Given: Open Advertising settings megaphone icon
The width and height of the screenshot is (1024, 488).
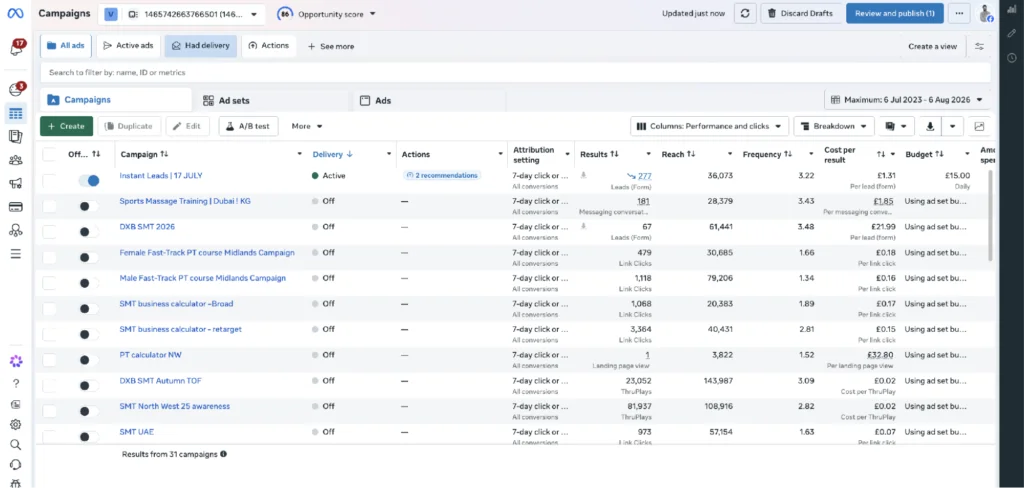Looking at the screenshot, I should (x=16, y=183).
